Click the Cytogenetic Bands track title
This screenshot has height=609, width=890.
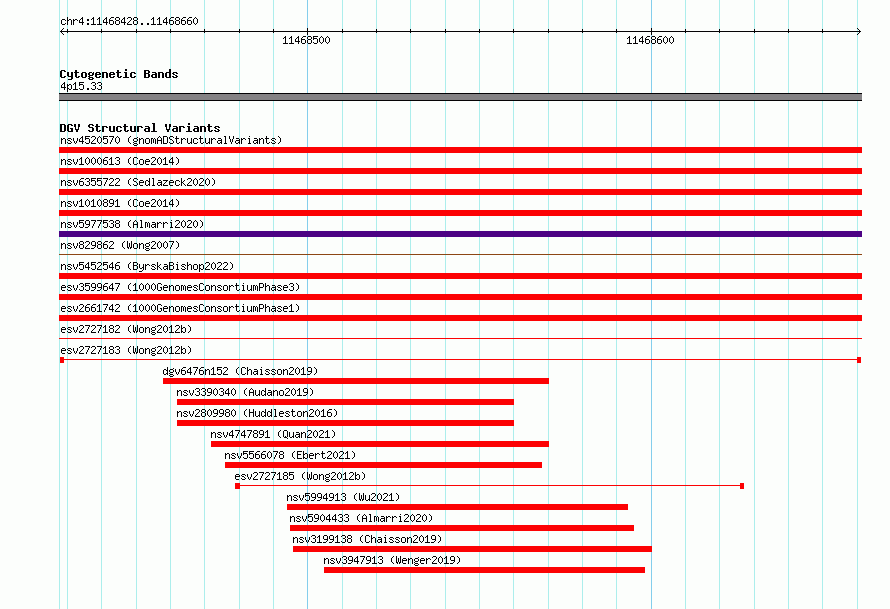coord(119,74)
